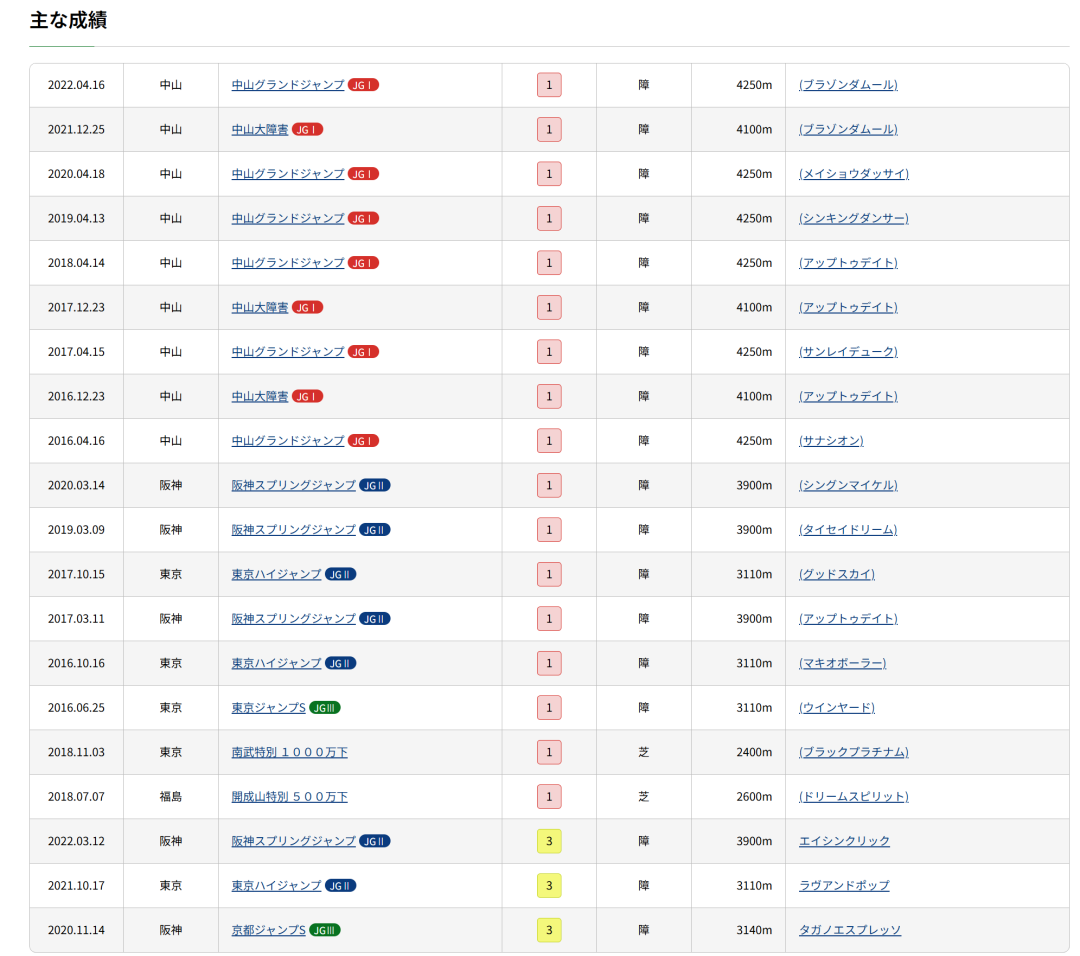This screenshot has width=1080, height=956.
Task: Open the シンキングダンサー horse page
Action: 853,218
